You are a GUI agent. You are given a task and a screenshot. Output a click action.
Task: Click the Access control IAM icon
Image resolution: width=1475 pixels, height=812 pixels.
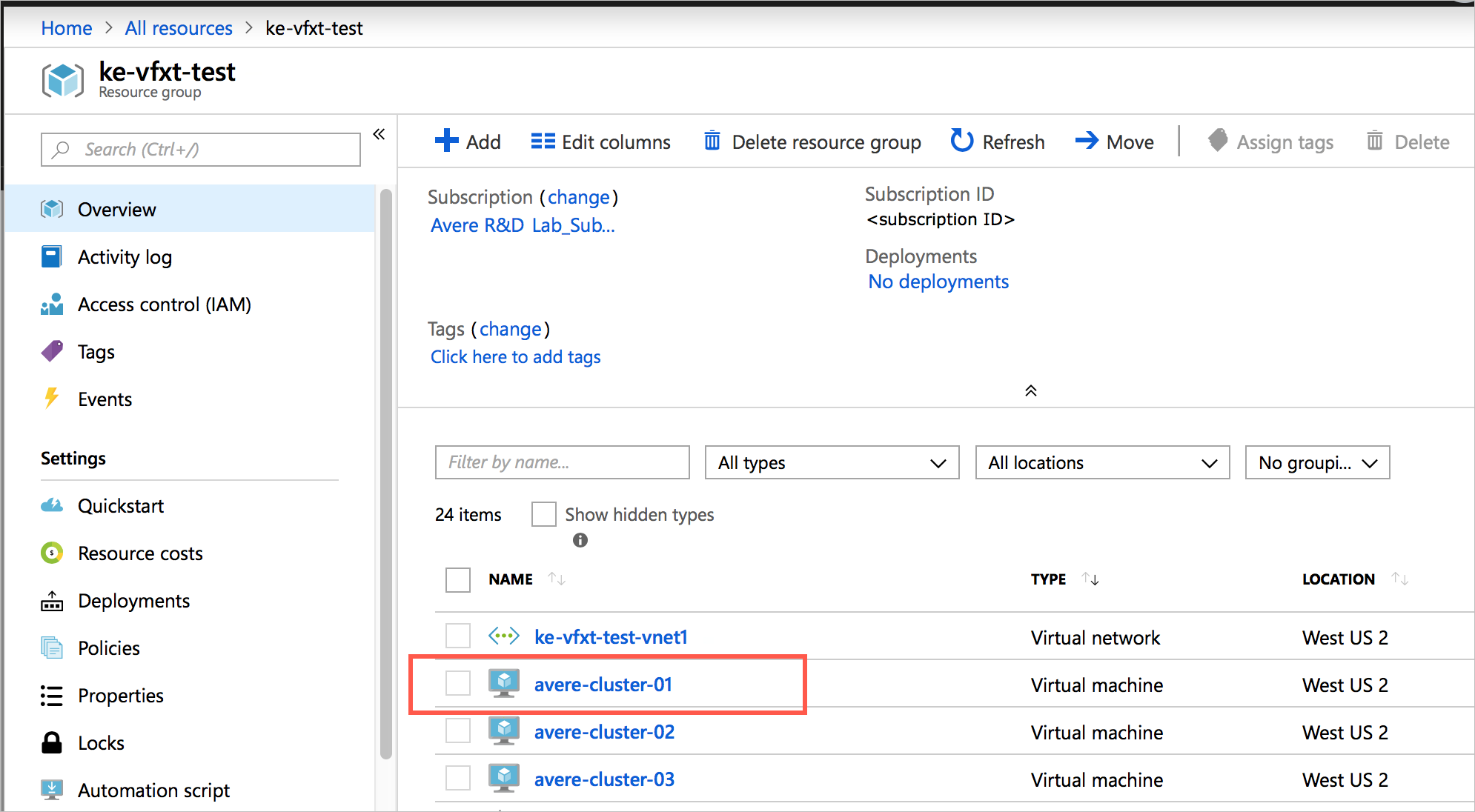point(52,304)
